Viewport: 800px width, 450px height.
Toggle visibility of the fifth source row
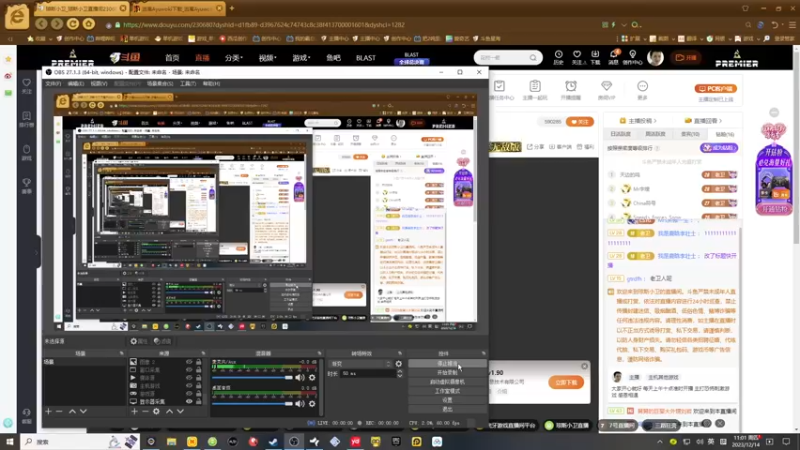point(189,393)
